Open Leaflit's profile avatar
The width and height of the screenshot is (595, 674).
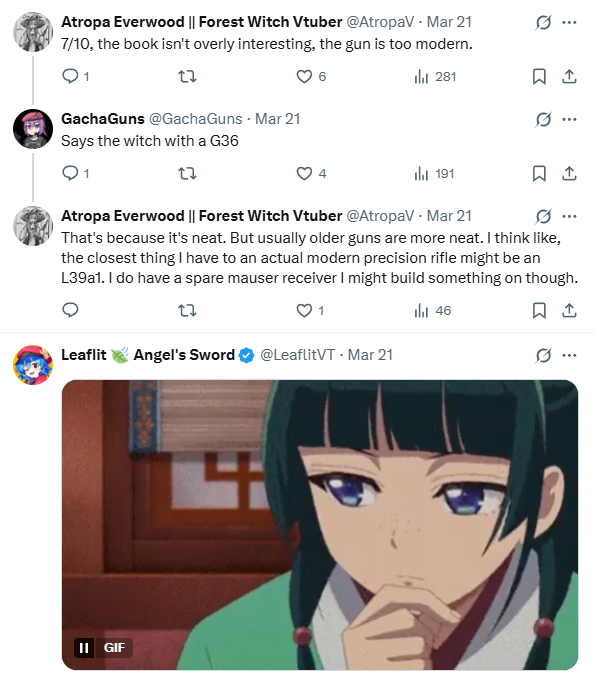tap(33, 365)
